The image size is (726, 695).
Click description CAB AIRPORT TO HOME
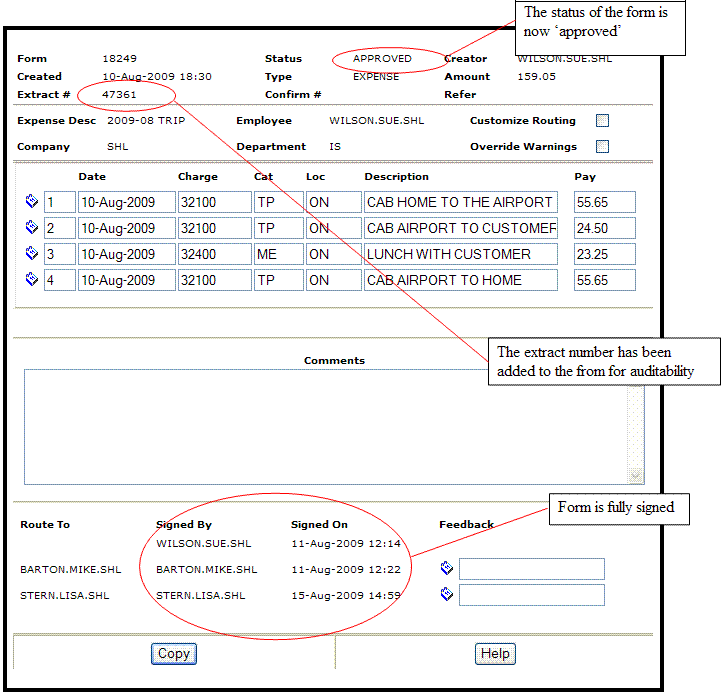(461, 280)
